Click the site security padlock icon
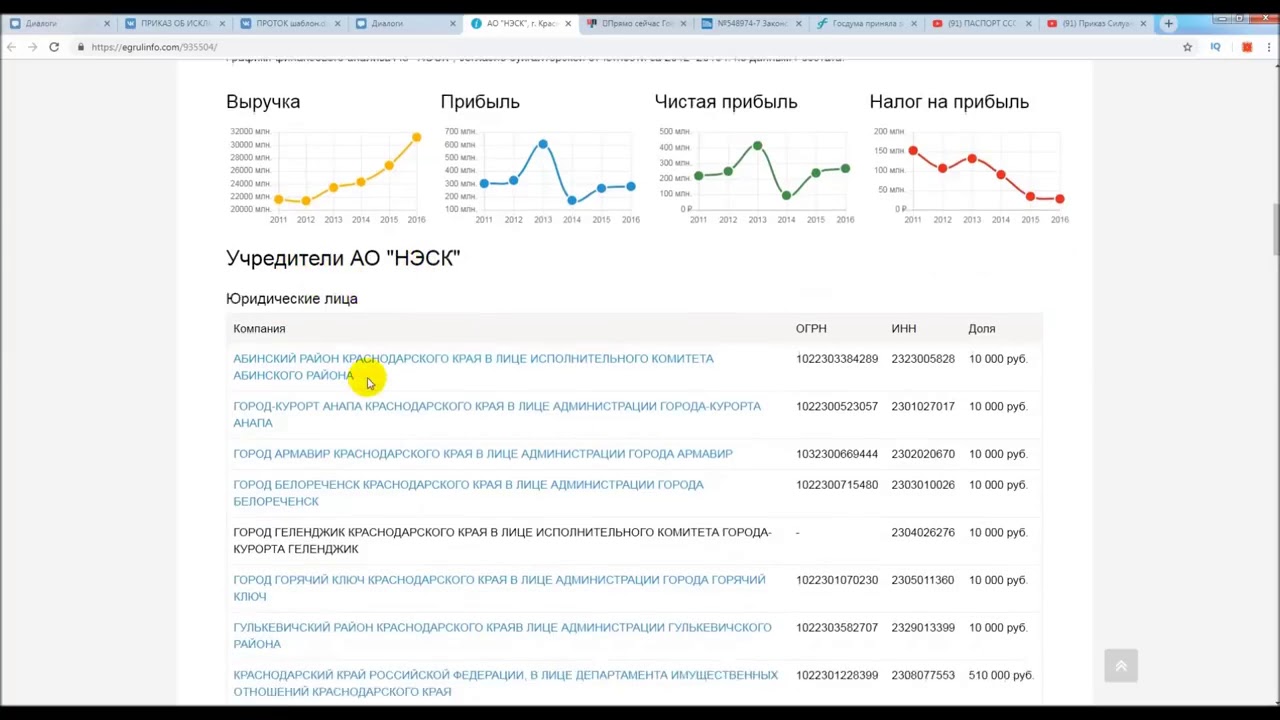The height and width of the screenshot is (720, 1280). (81, 47)
